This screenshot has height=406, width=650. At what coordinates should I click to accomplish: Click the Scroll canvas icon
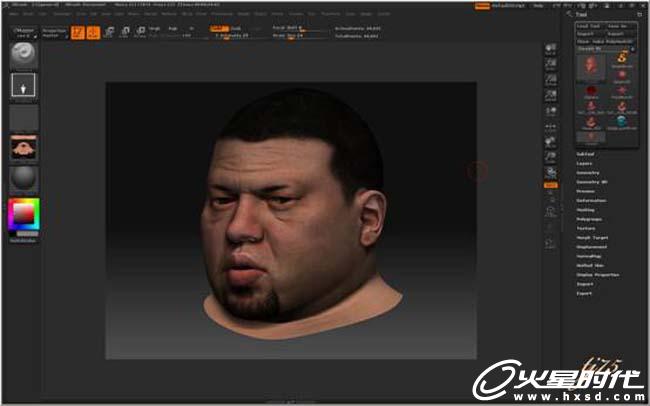tap(551, 49)
